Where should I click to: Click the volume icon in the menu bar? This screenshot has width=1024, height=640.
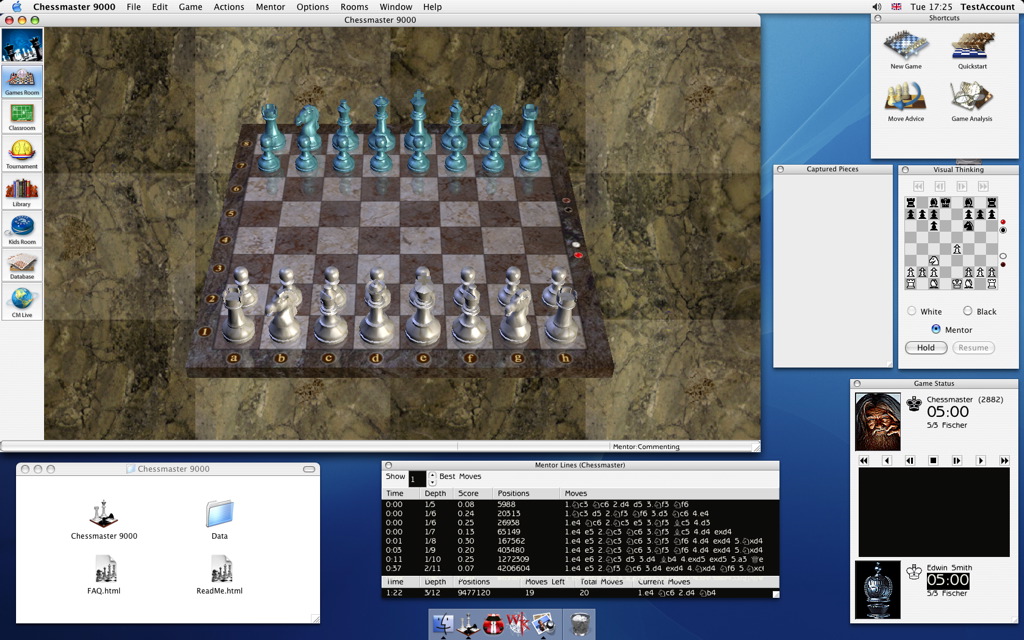(876, 7)
